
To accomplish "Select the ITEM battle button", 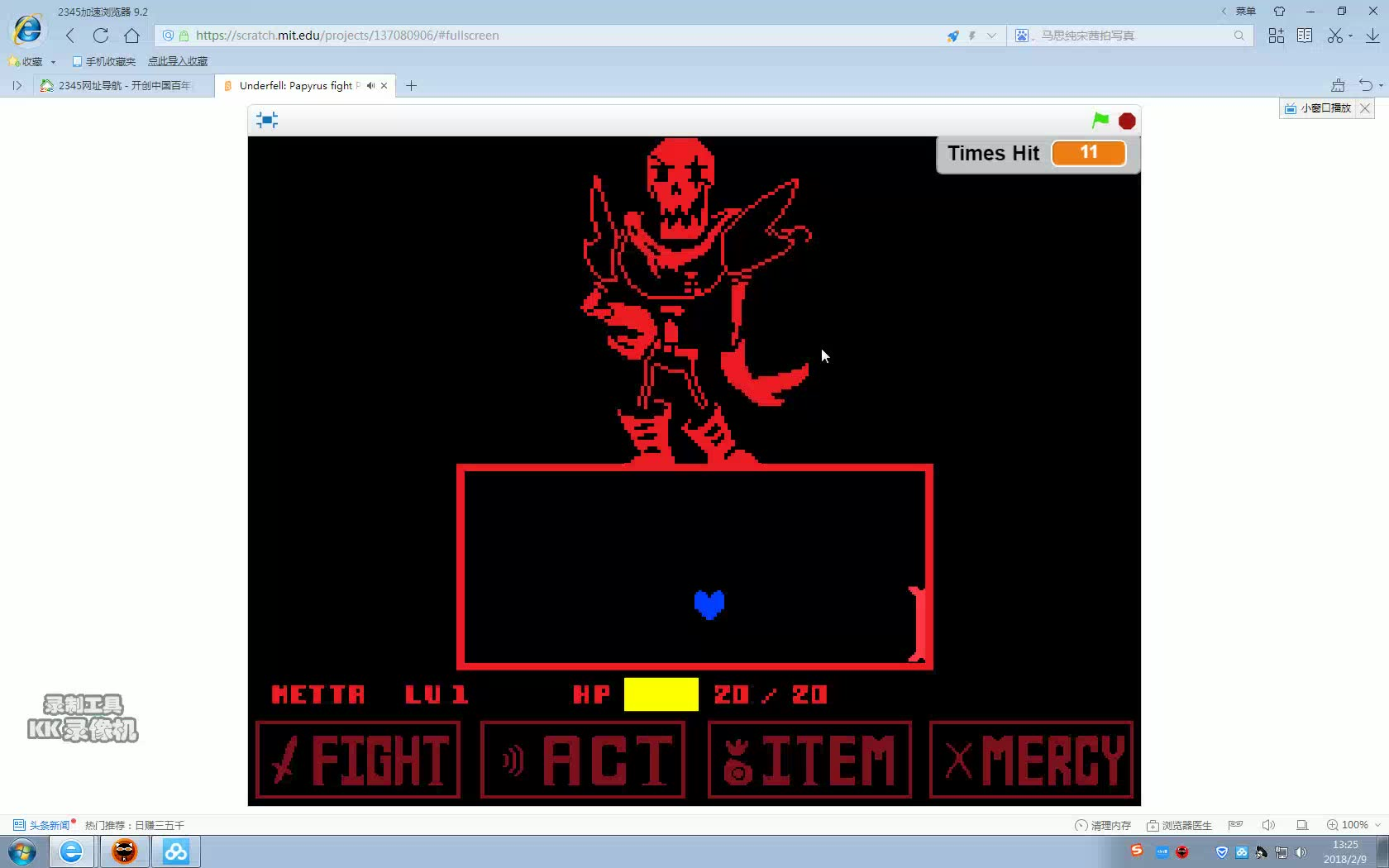I will (809, 760).
